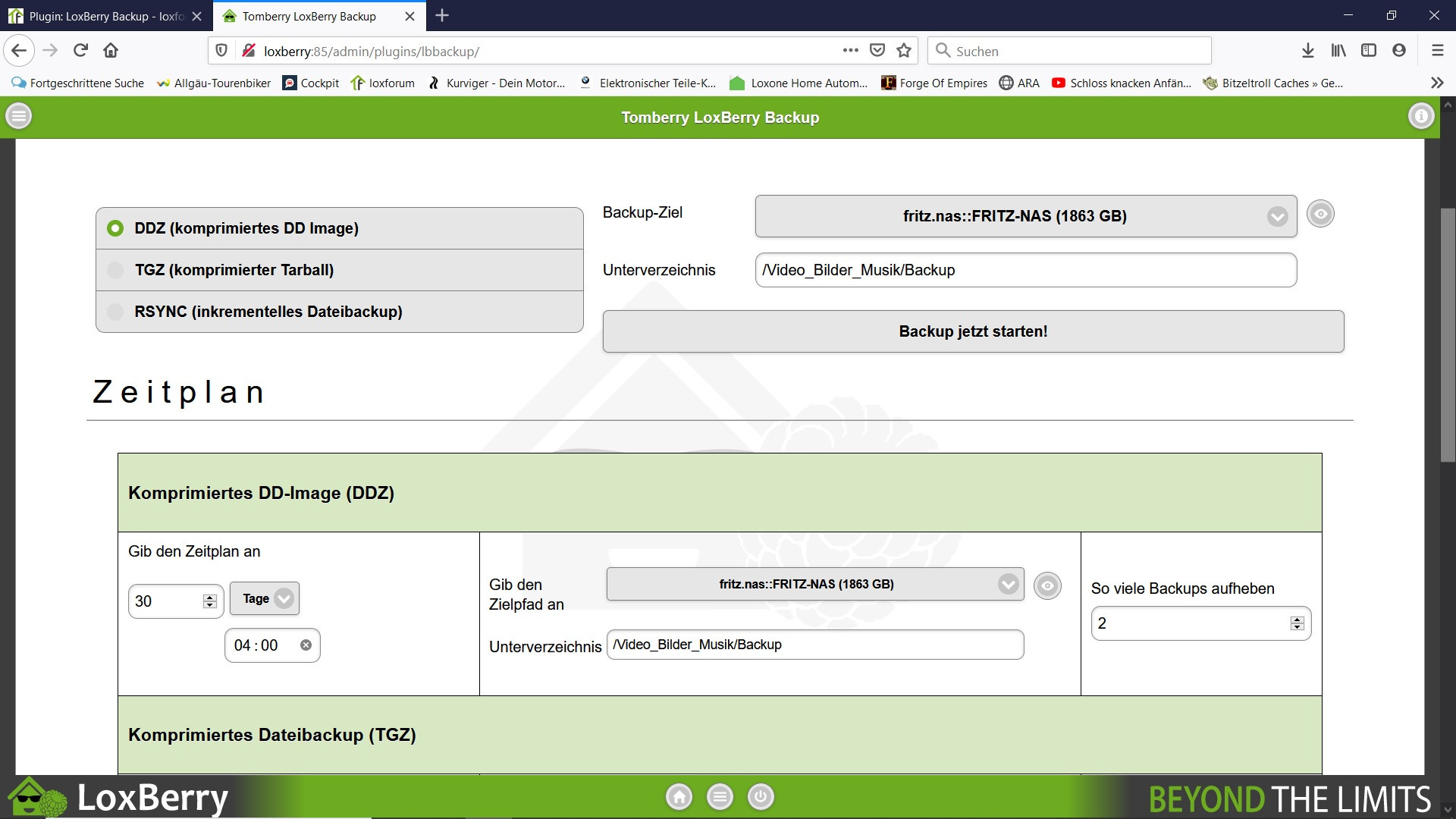The width and height of the screenshot is (1456, 819).
Task: Click the footer menu list icon
Action: (x=720, y=797)
